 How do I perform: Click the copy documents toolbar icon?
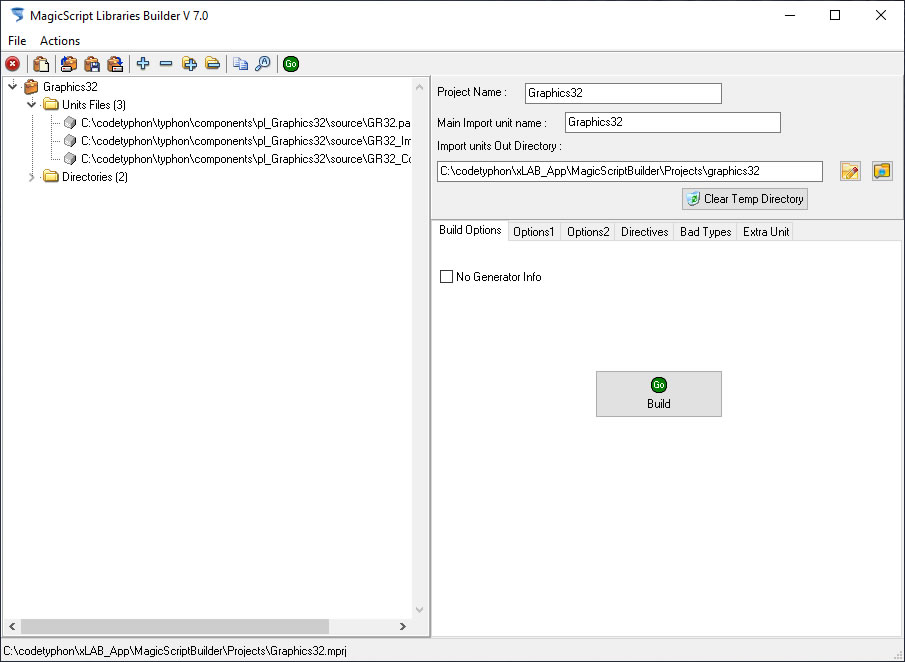tap(240, 63)
